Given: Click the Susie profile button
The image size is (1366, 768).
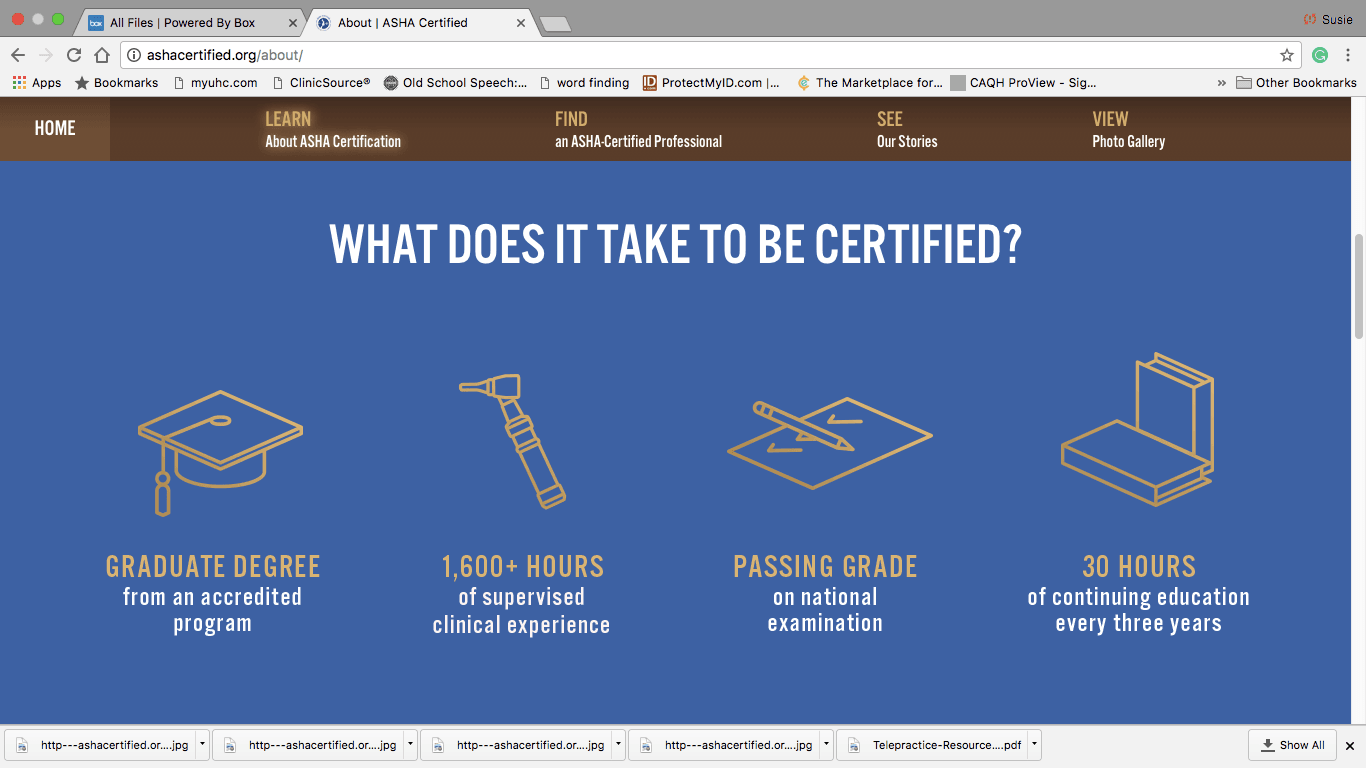Looking at the screenshot, I should [x=1329, y=19].
